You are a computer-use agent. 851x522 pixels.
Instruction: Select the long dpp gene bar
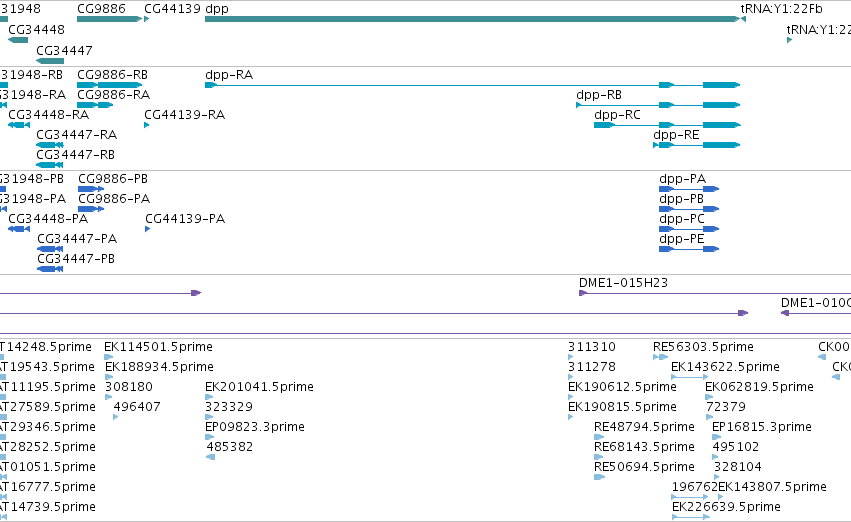pyautogui.click(x=472, y=19)
